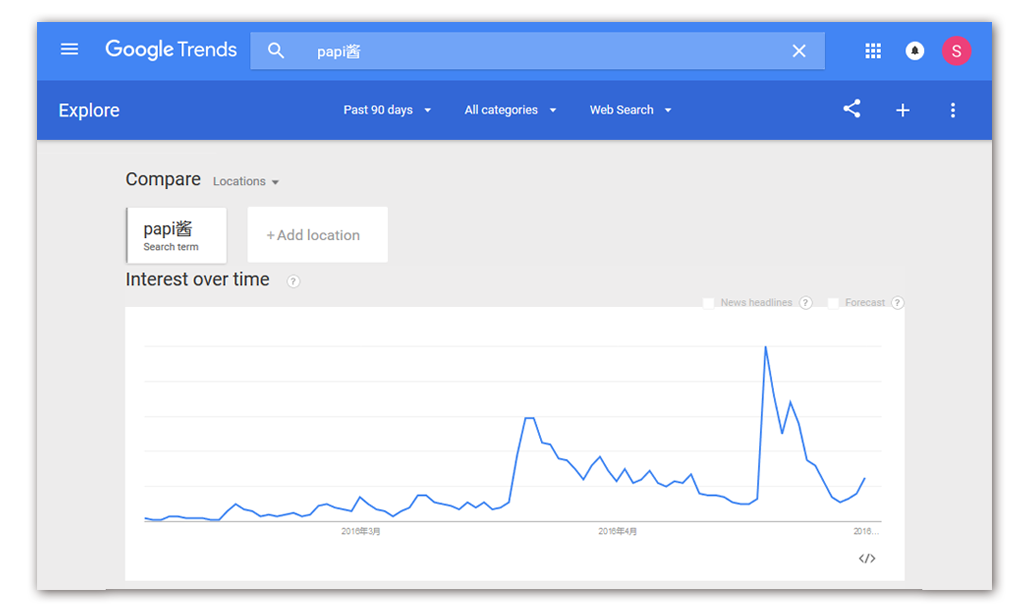Open the Web Search dropdown
This screenshot has width=1029, height=612.
pos(630,110)
